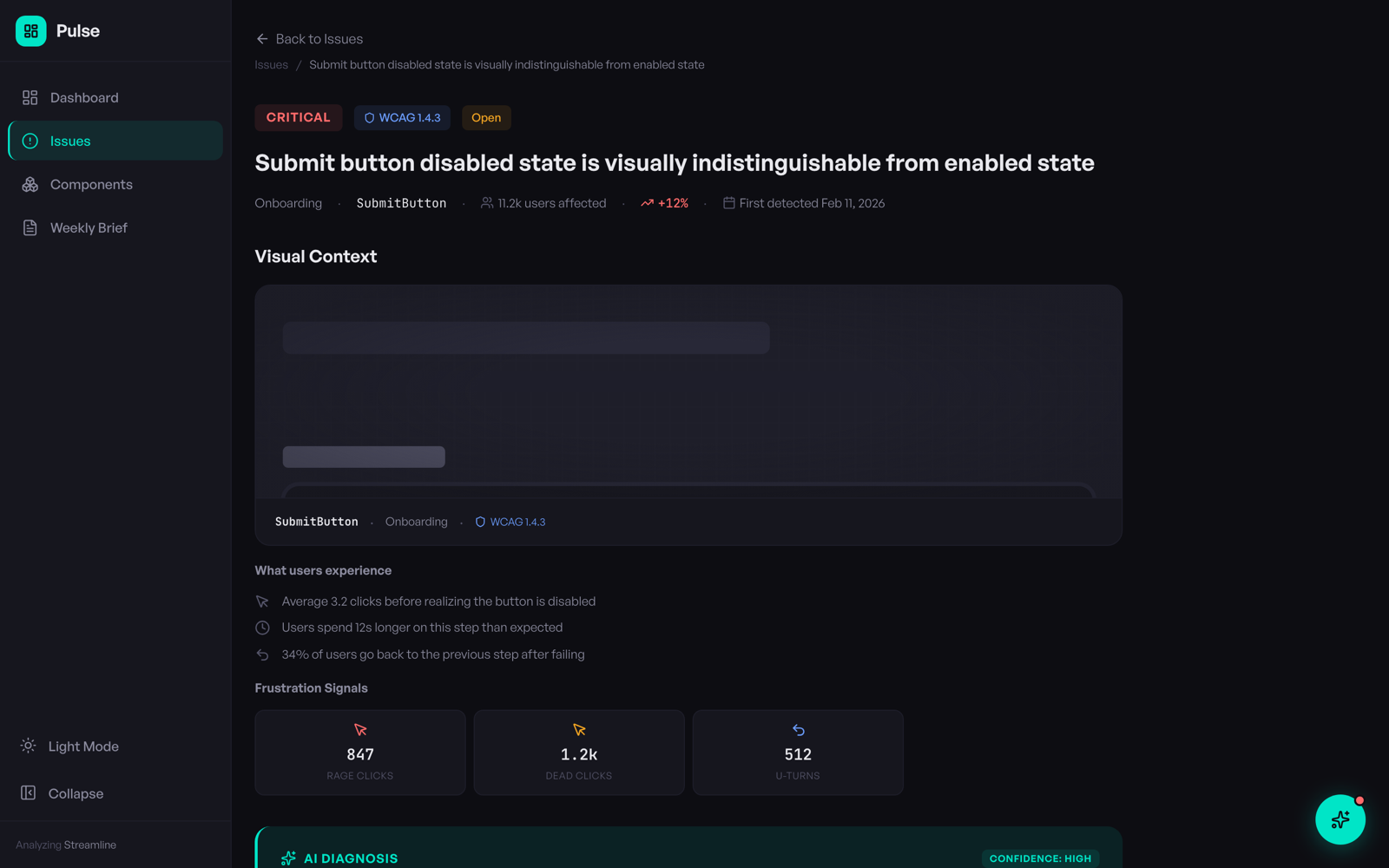
Task: Click the blue U-turns arrow icon
Action: [797, 730]
